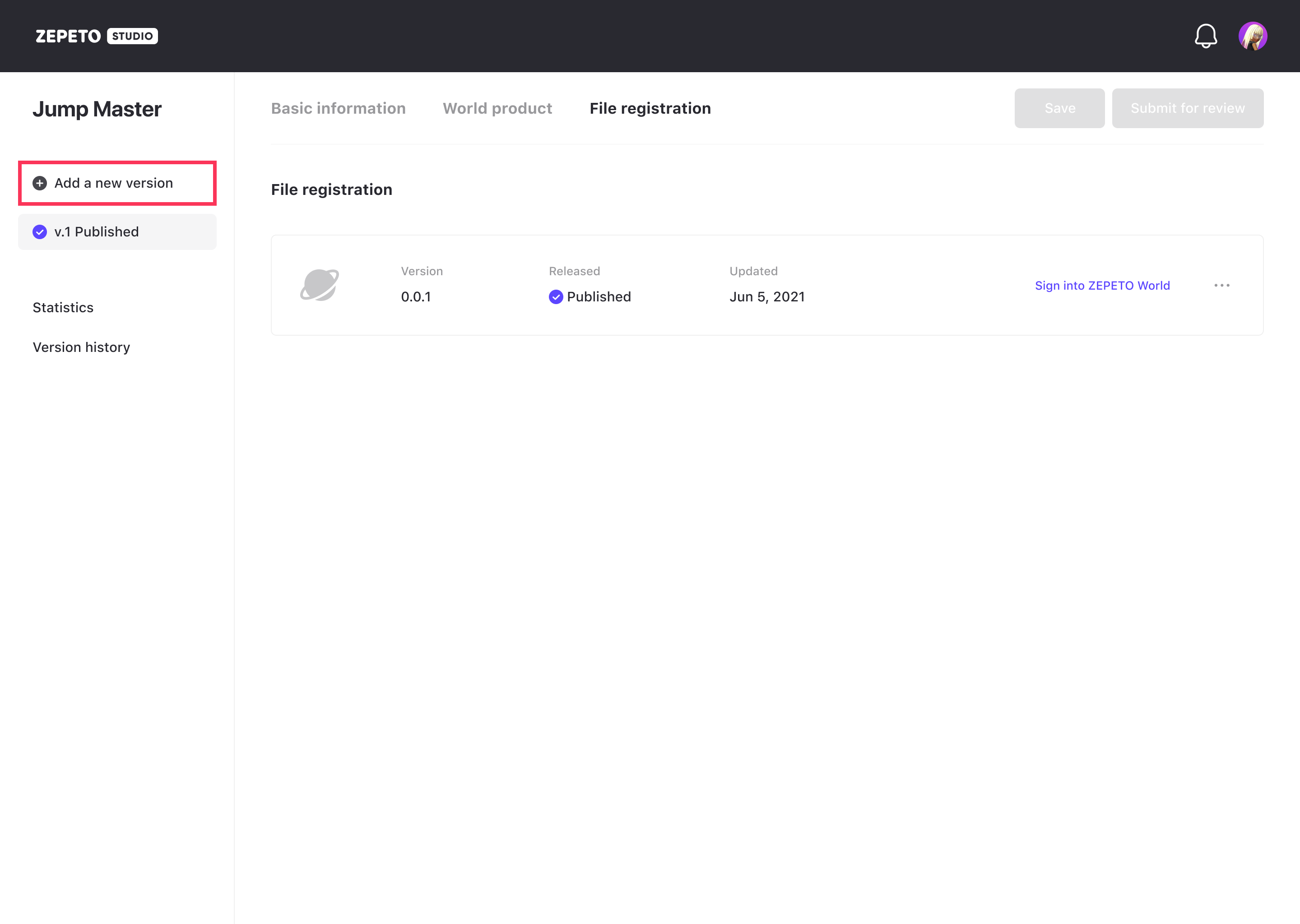Click Submit for review button
Screen dimensions: 1300x924
pos(1187,108)
